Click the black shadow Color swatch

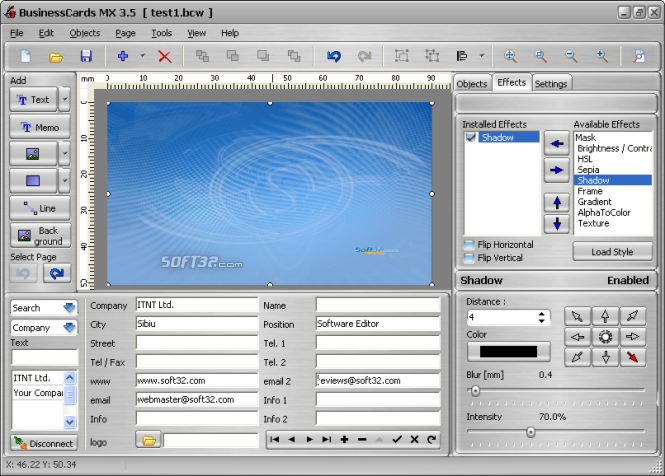point(508,351)
